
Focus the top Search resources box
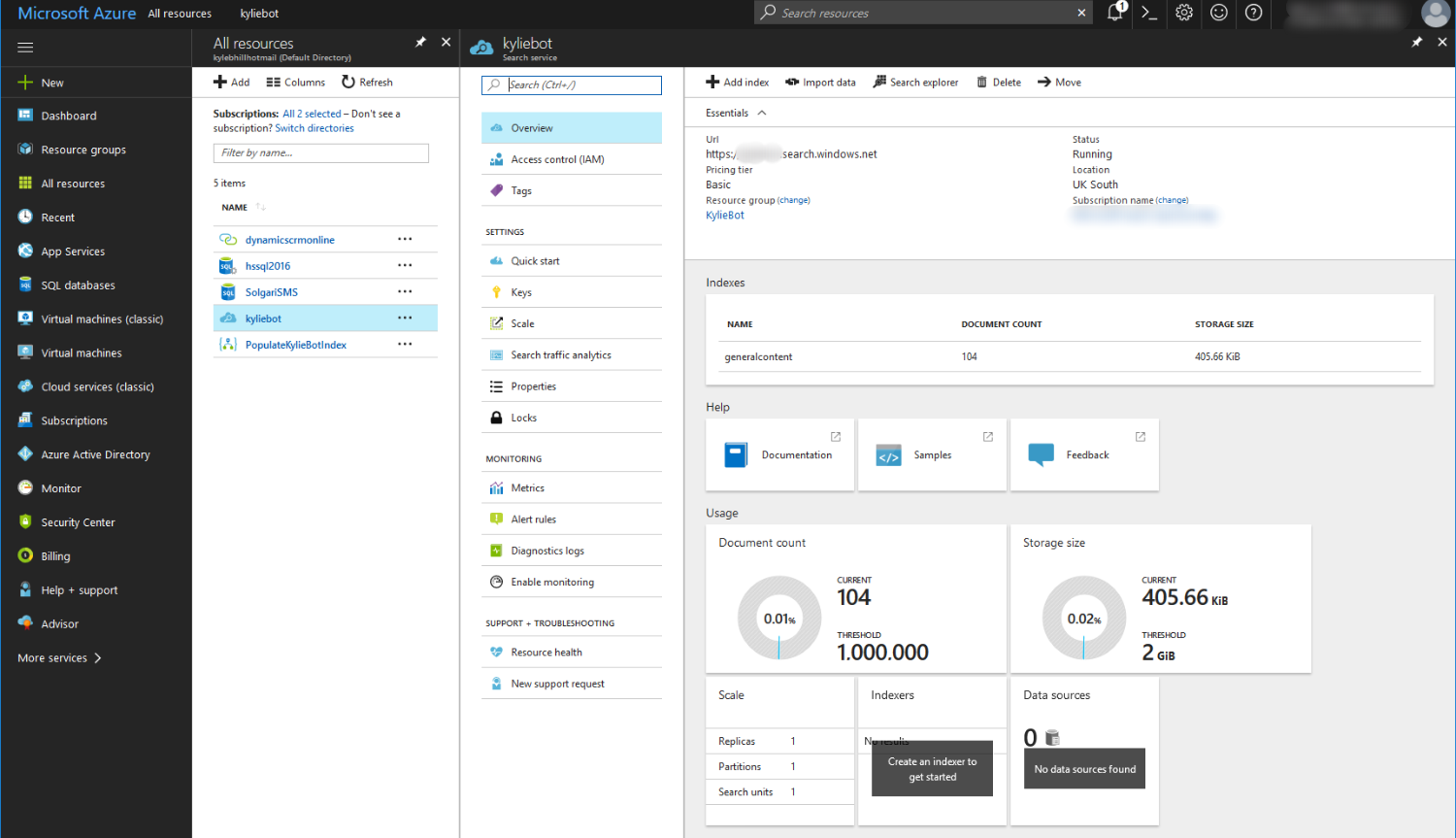click(923, 13)
